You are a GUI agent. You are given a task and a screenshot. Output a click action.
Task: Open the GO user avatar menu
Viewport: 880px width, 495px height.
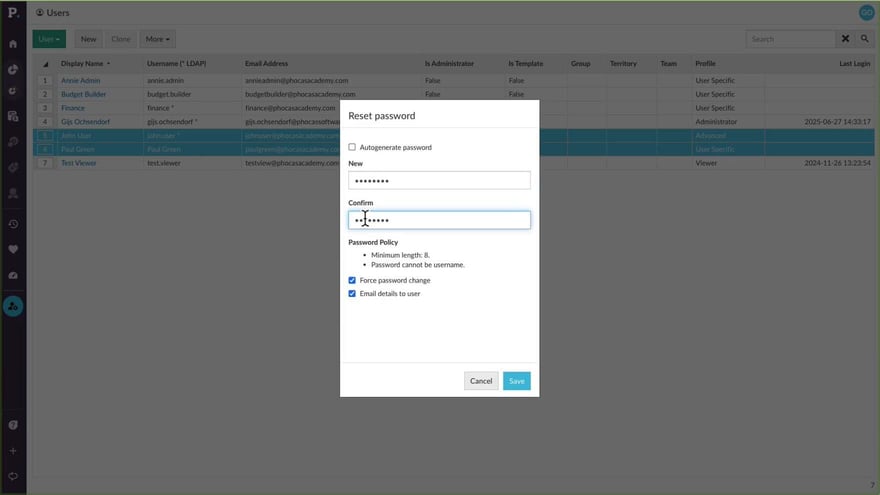[867, 13]
